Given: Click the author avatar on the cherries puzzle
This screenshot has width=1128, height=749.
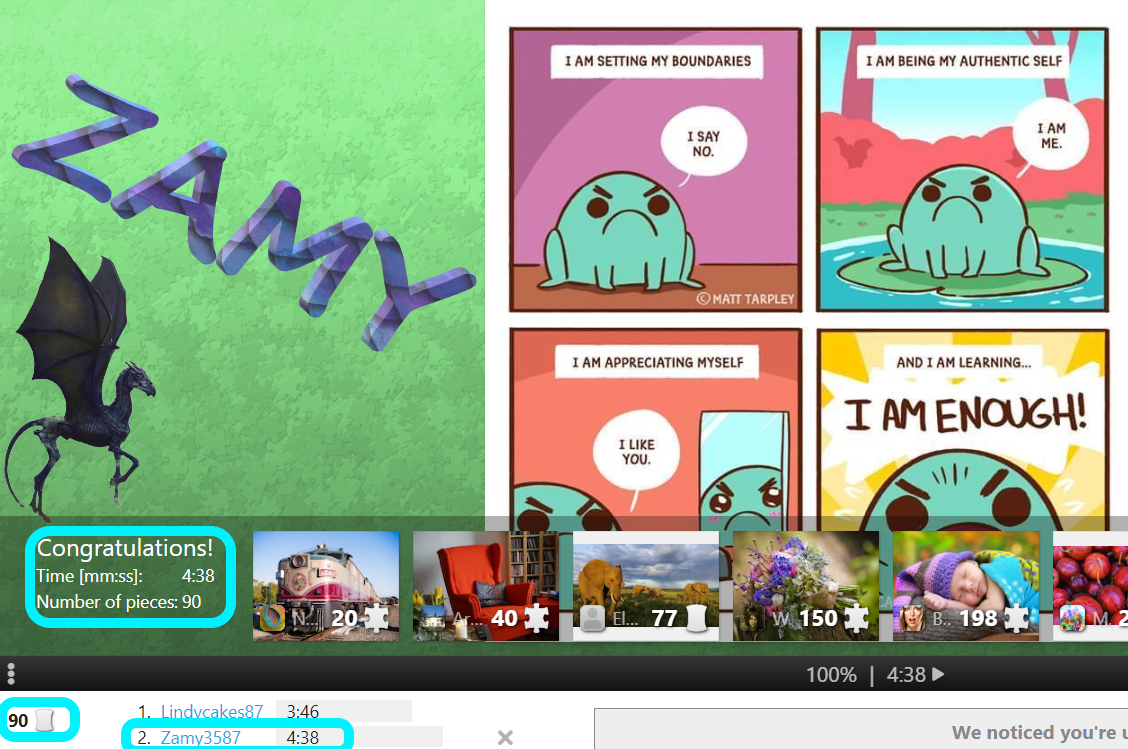Looking at the screenshot, I should pyautogui.click(x=1072, y=618).
